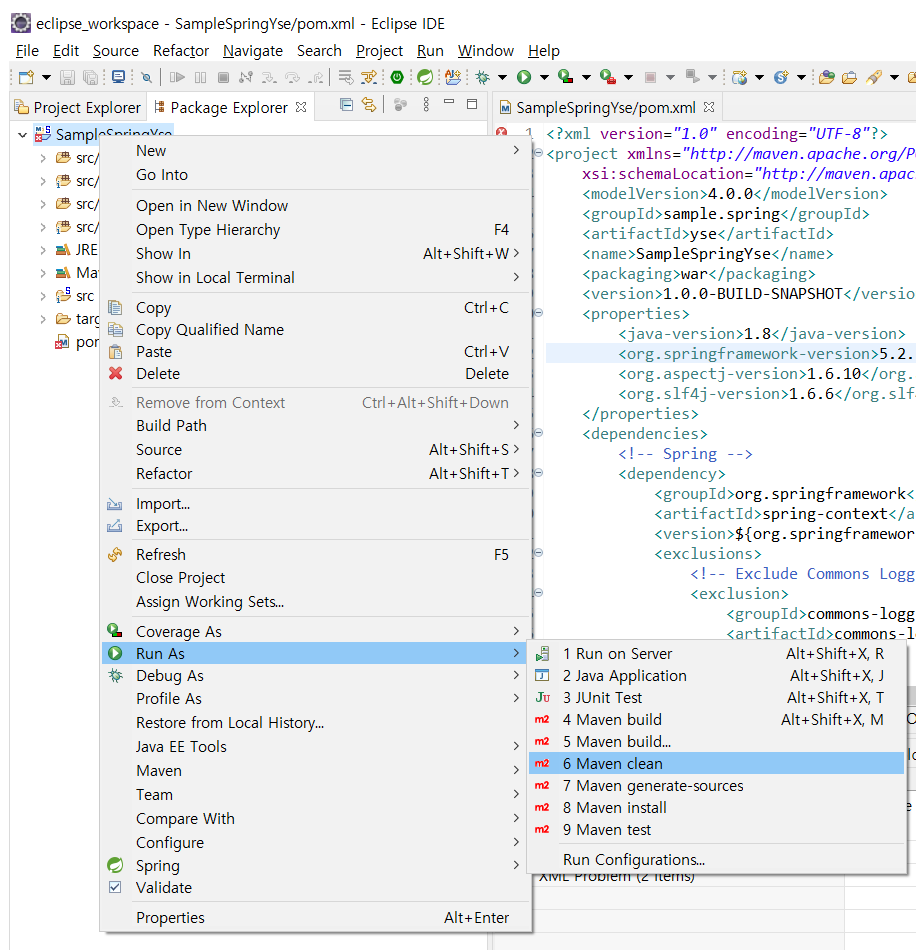Viewport: 916px width, 950px height.
Task: Click the Resume debug toolbar icon
Action: click(x=177, y=77)
